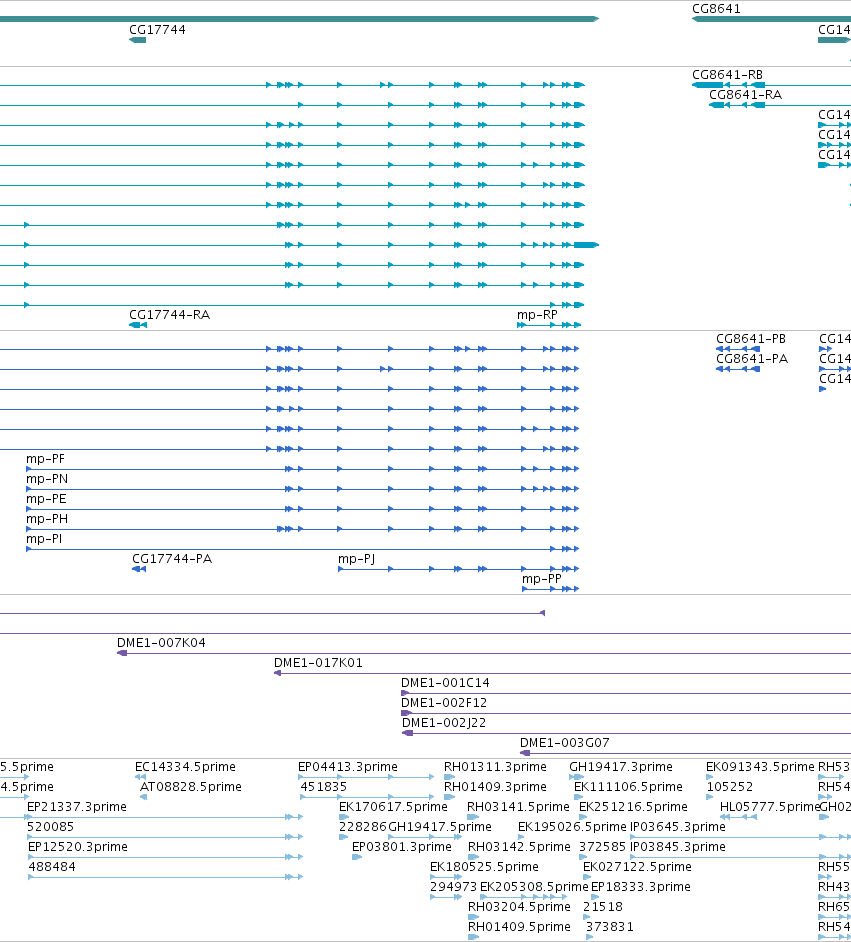
Task: Select the 105252 feature label
Action: pos(730,787)
